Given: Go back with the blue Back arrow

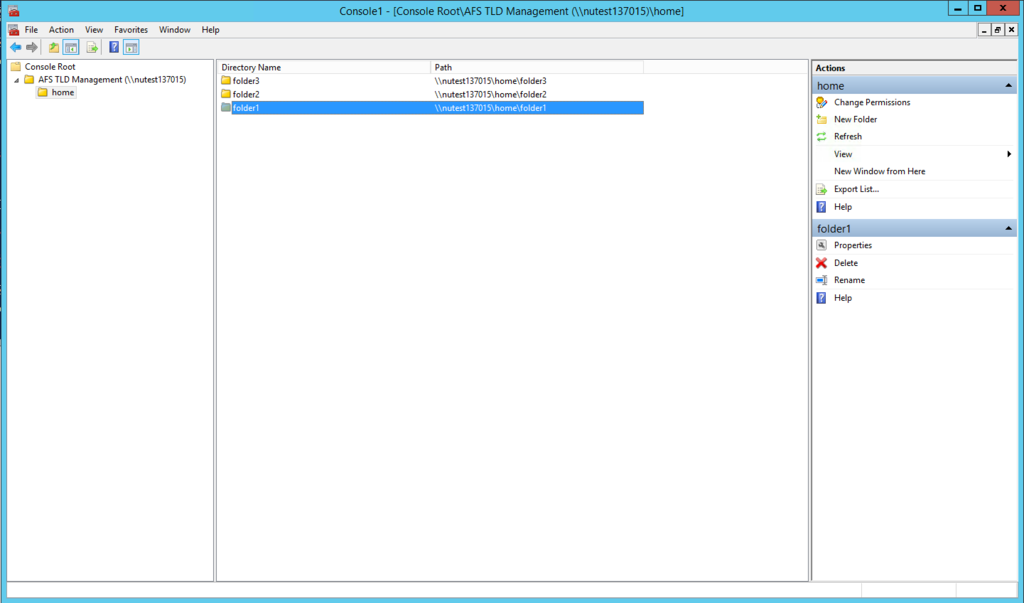Looking at the screenshot, I should [x=16, y=47].
